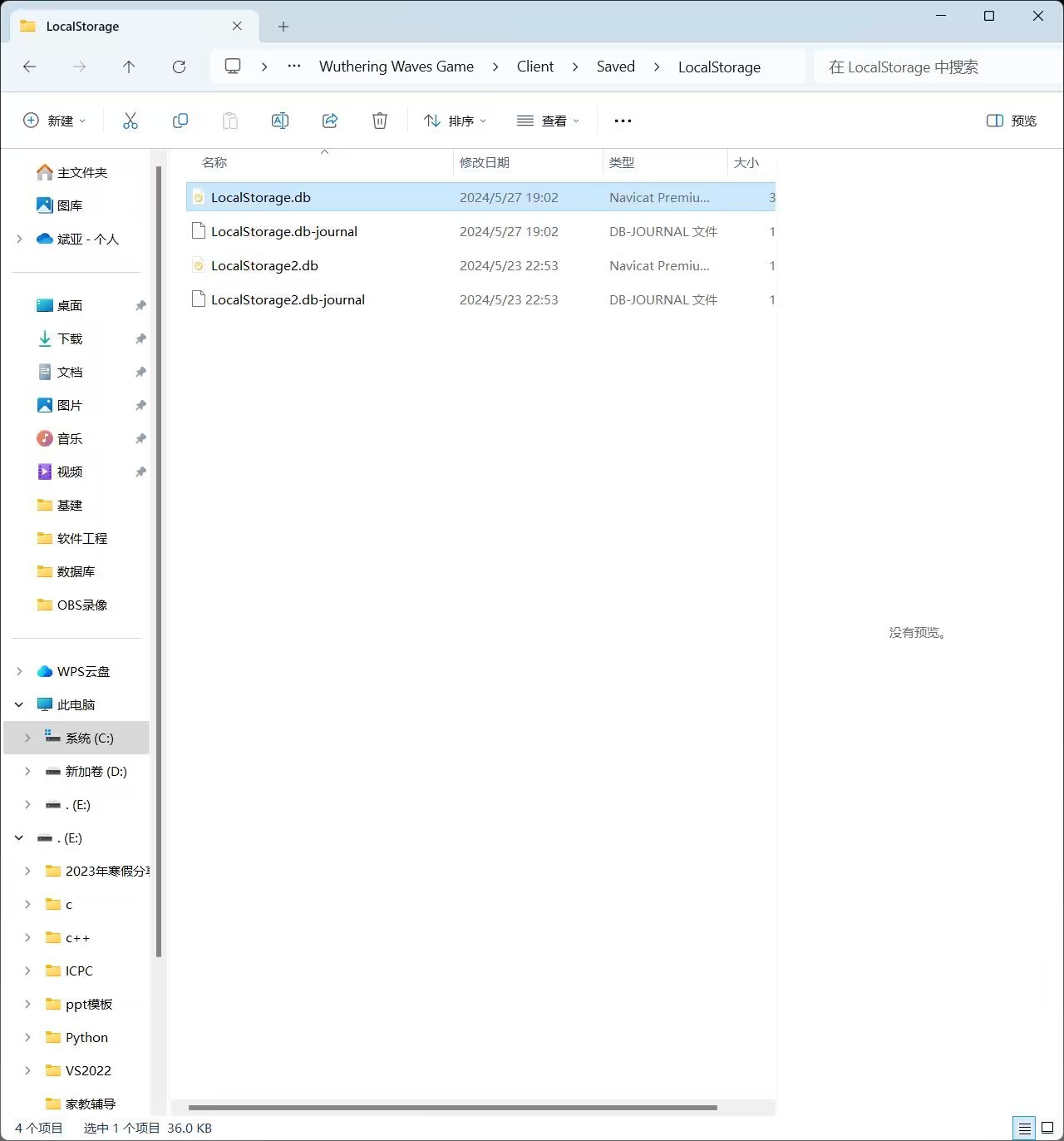Collapse the 此电脑 node
This screenshot has height=1141, width=1064.
pos(19,704)
